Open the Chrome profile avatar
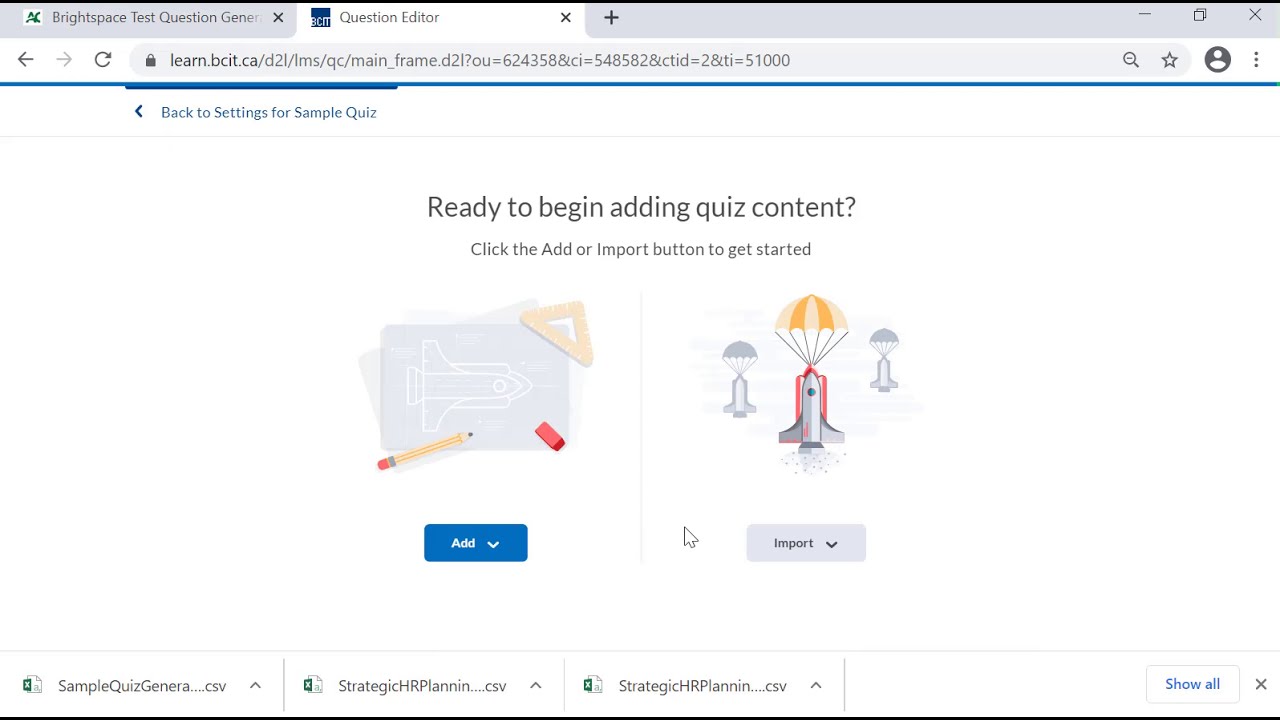This screenshot has width=1280, height=720. [x=1218, y=60]
